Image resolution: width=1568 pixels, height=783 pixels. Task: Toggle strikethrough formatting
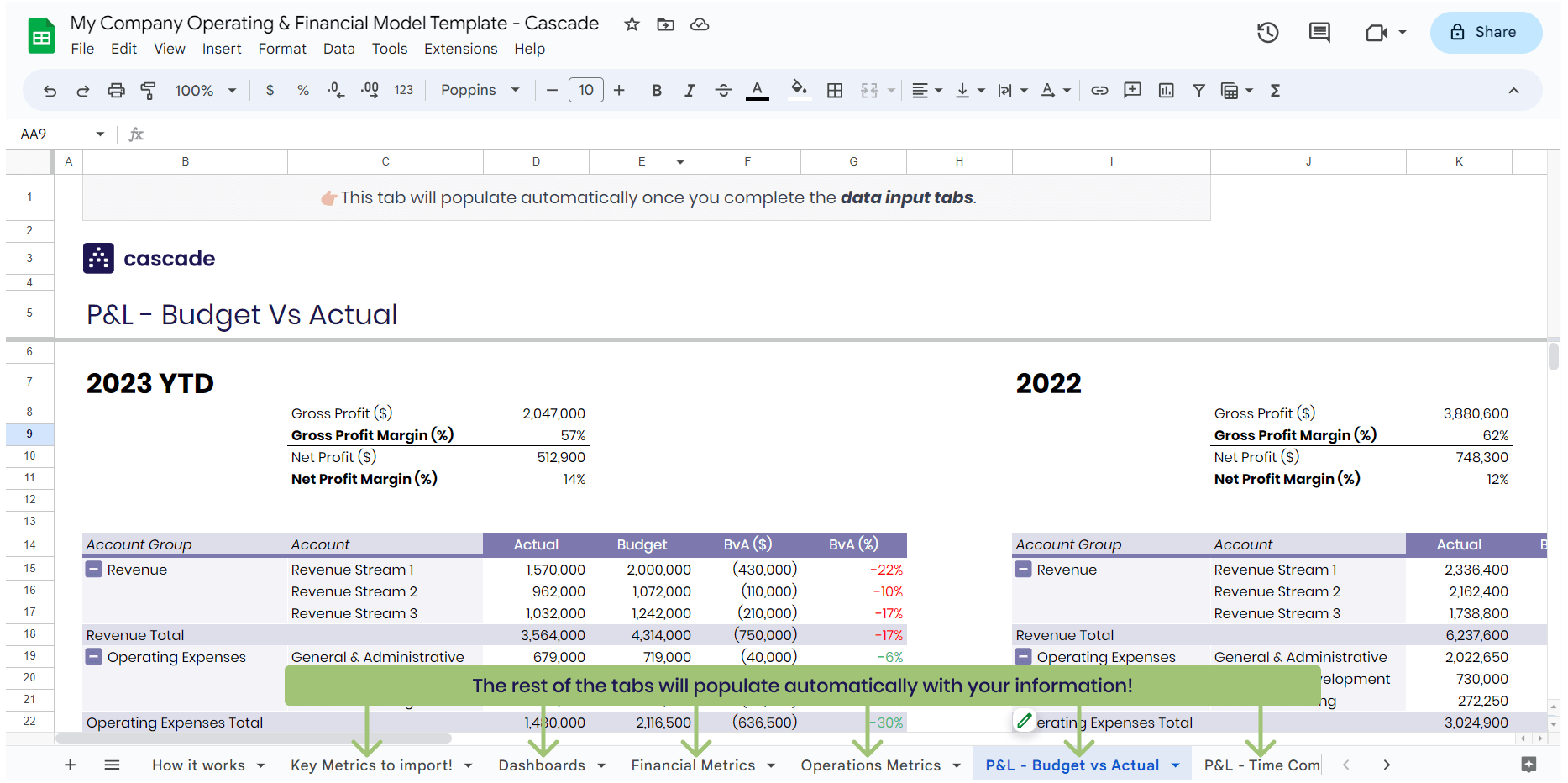(723, 90)
